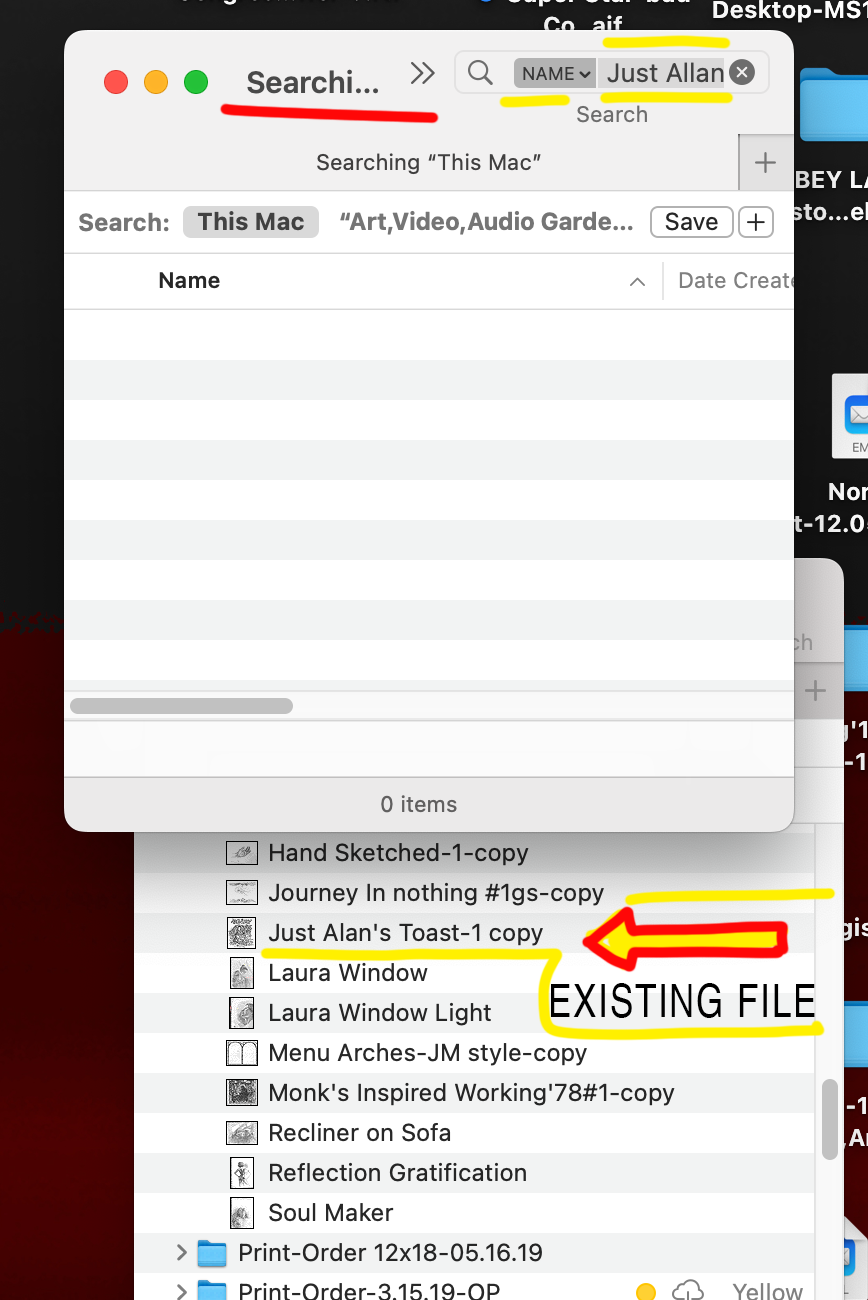The height and width of the screenshot is (1300, 868).
Task: Select the Laura Window Light file
Action: [x=380, y=1013]
